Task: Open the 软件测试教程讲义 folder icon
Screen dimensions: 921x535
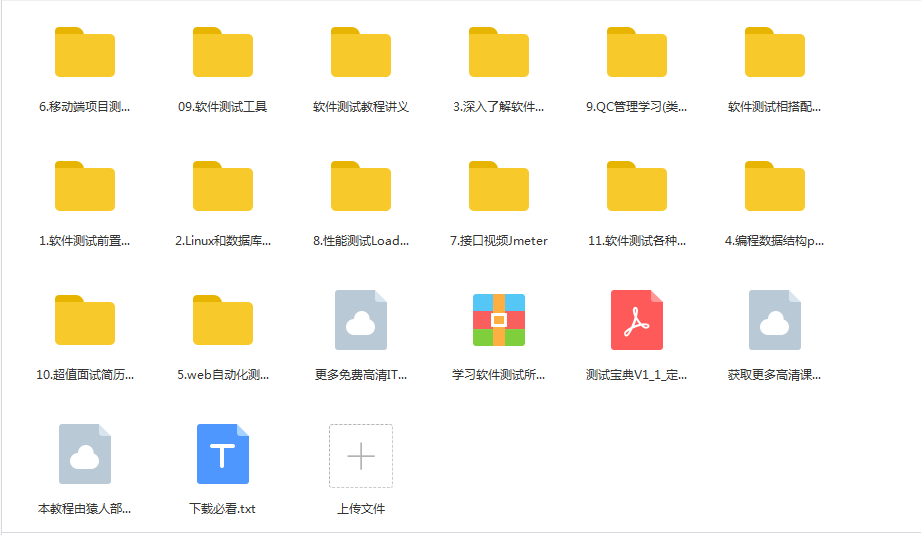Action: pos(361,52)
